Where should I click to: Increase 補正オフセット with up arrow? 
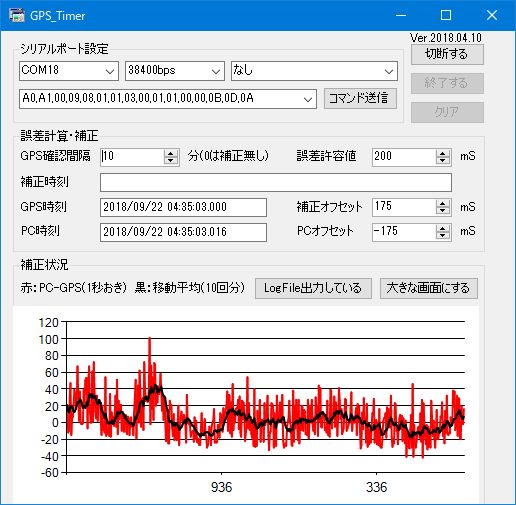443,204
